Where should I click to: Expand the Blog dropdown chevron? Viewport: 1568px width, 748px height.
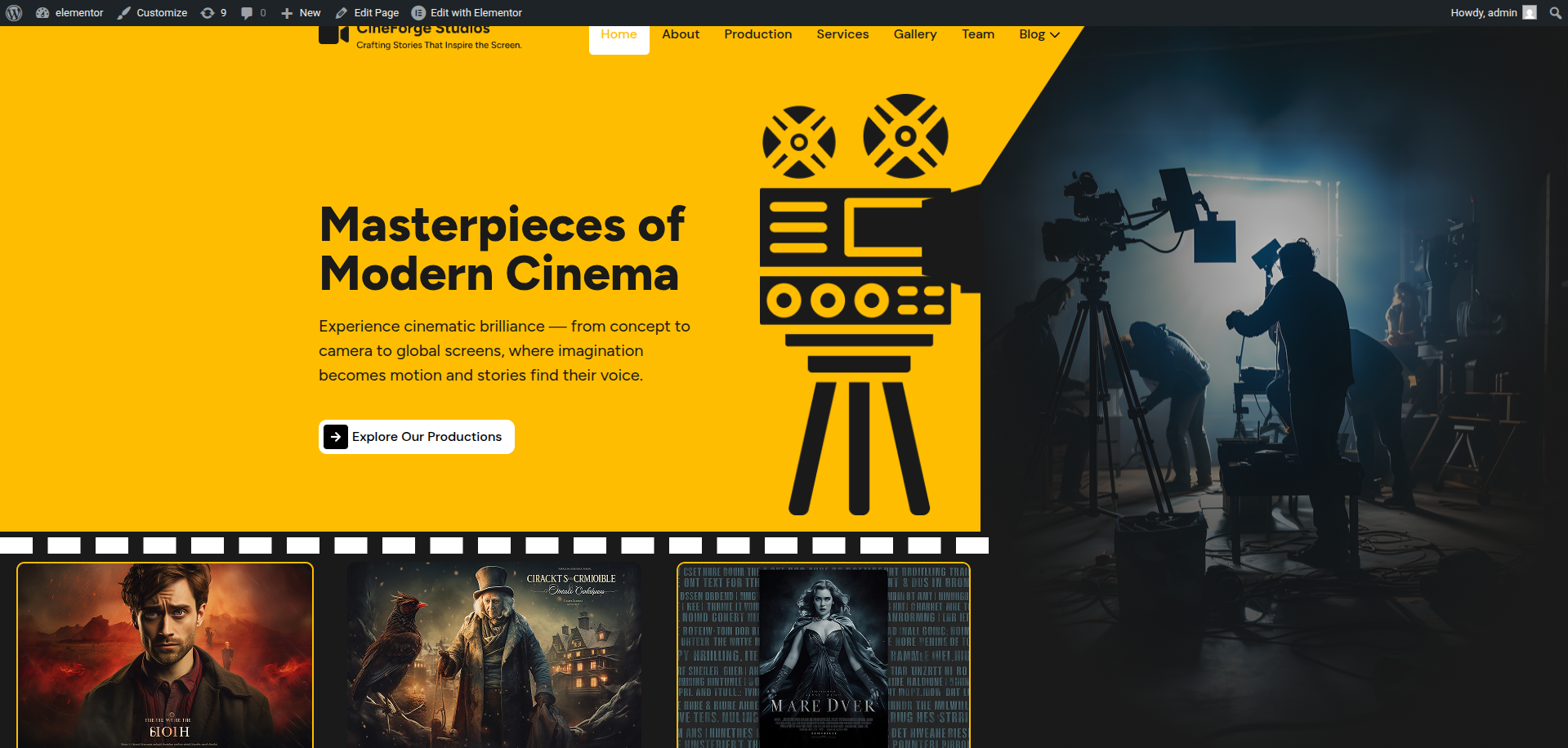tap(1055, 35)
